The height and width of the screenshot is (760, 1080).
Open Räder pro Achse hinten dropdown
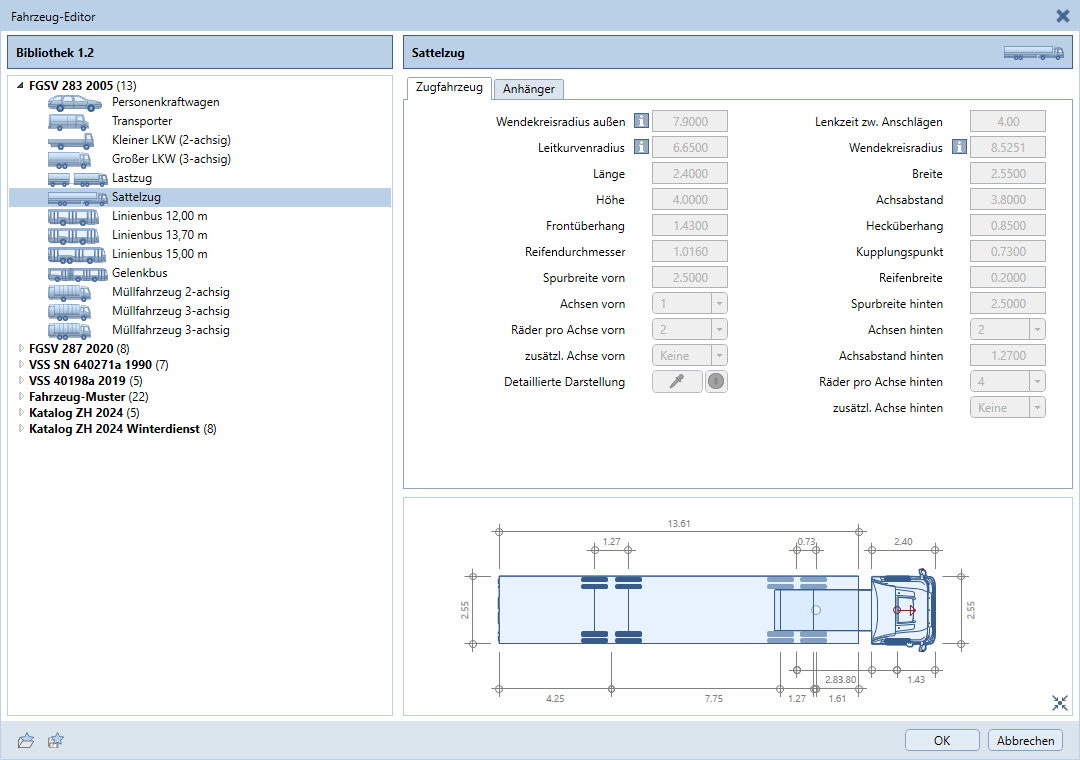1007,381
